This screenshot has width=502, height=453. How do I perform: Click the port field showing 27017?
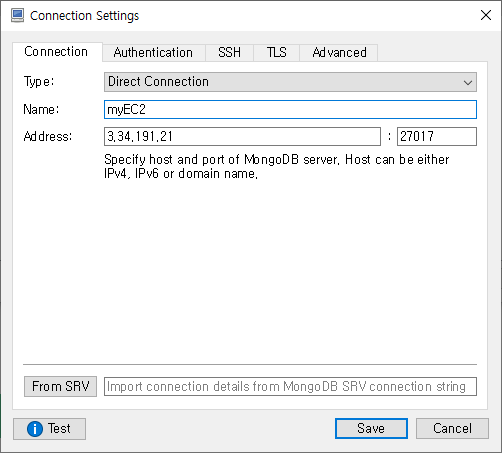pyautogui.click(x=437, y=136)
